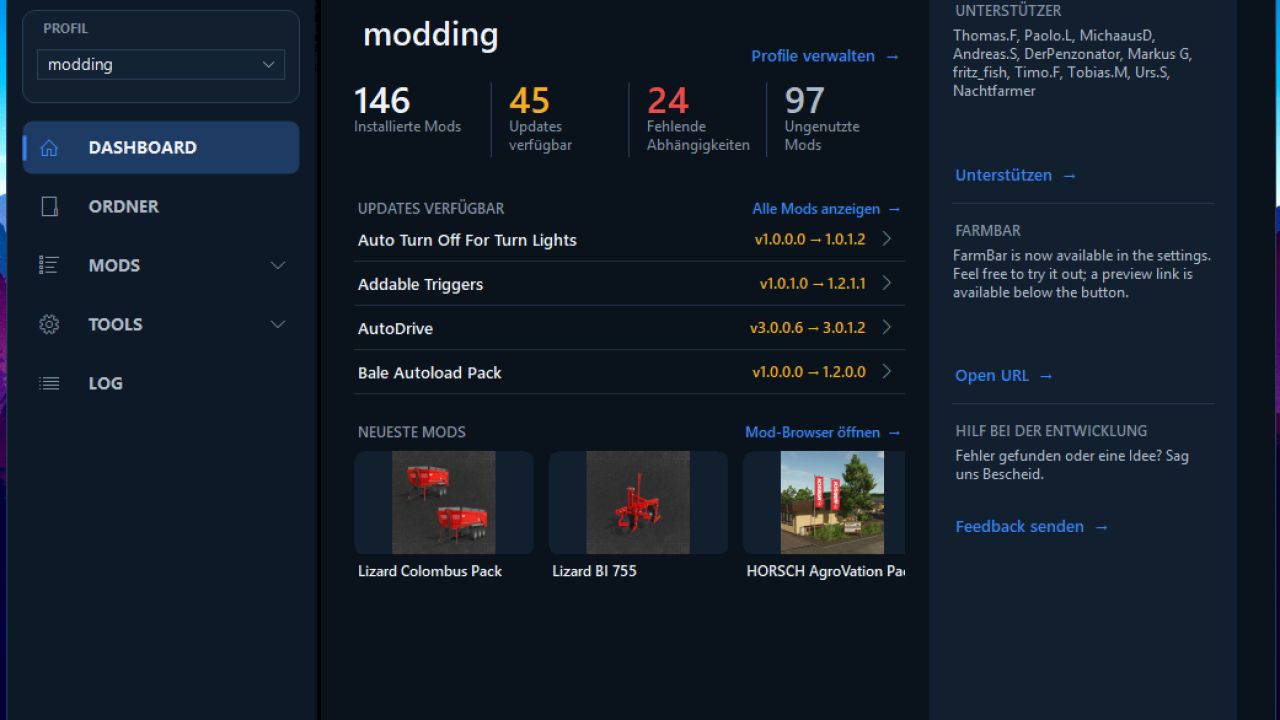Click the Mods list icon in sidebar

click(x=49, y=265)
